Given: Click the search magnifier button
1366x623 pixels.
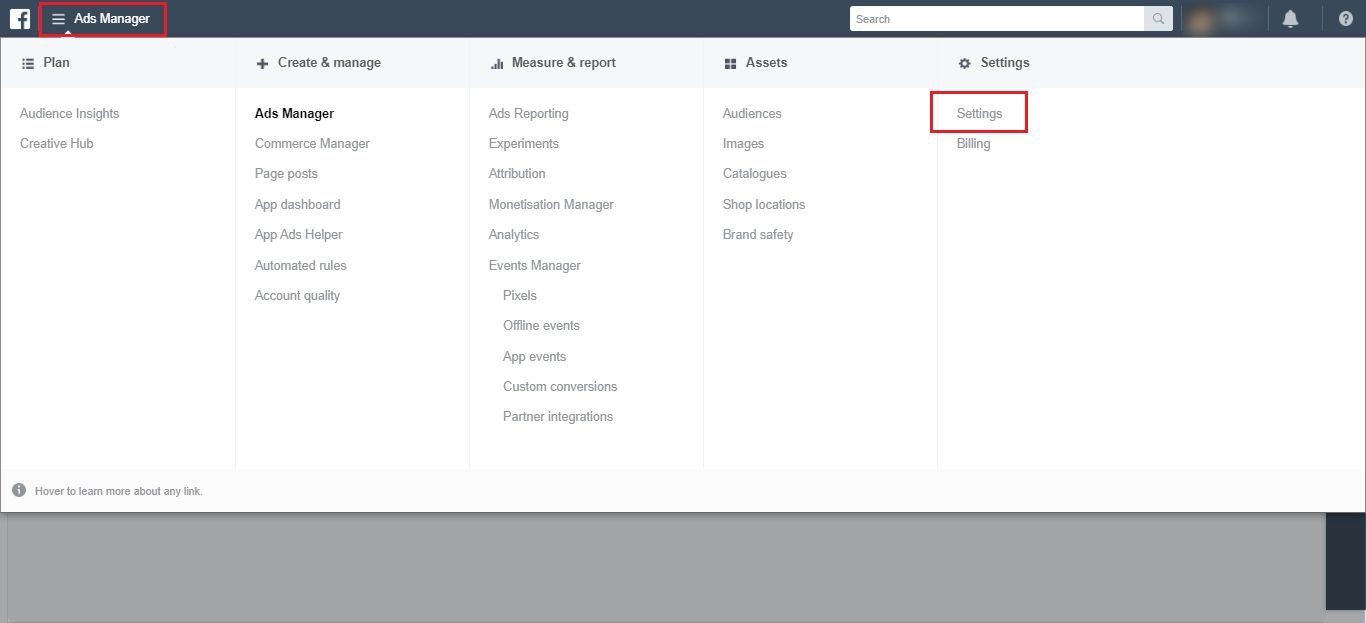Looking at the screenshot, I should (1158, 19).
